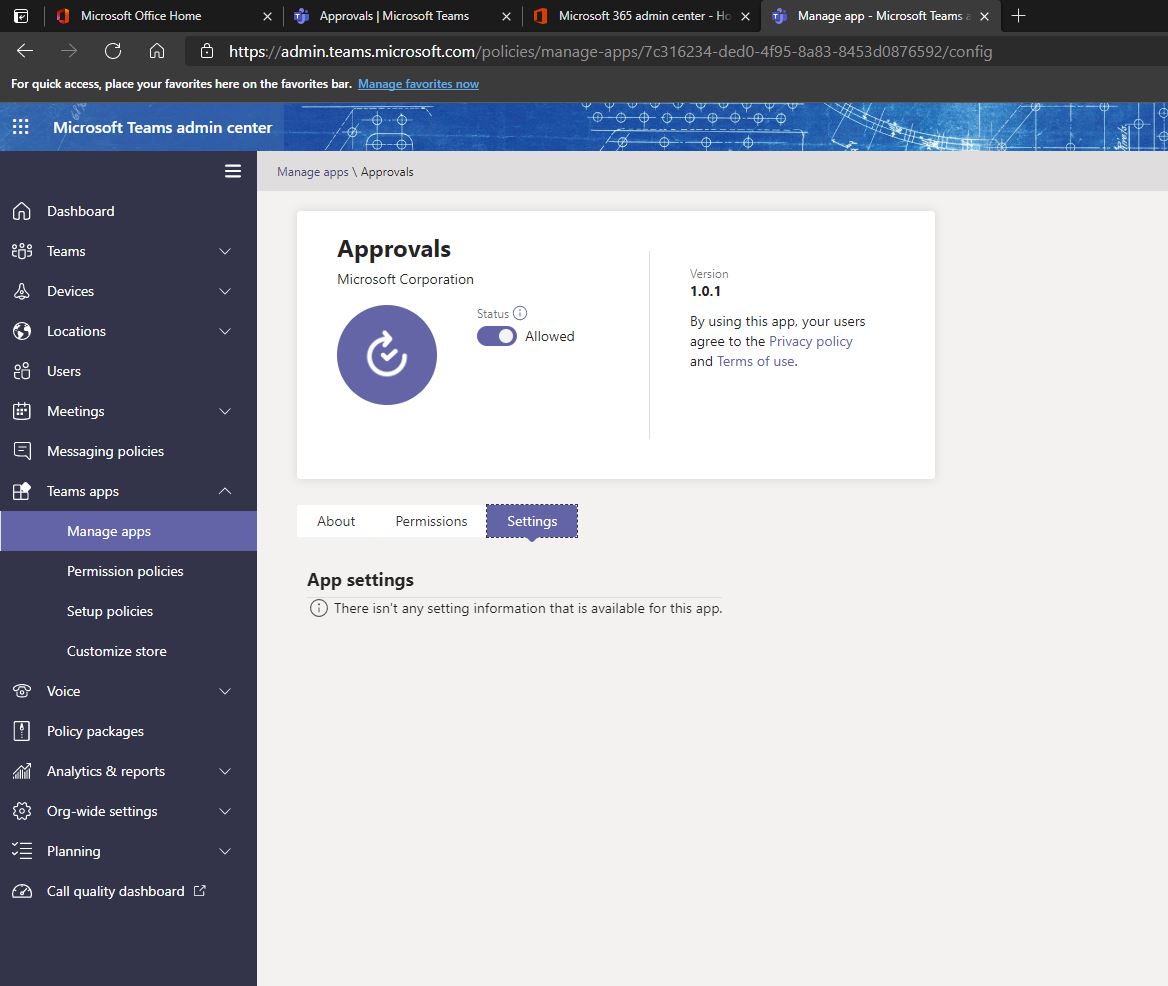Click the Teams people icon in sidebar
The height and width of the screenshot is (986, 1168).
pyautogui.click(x=22, y=251)
